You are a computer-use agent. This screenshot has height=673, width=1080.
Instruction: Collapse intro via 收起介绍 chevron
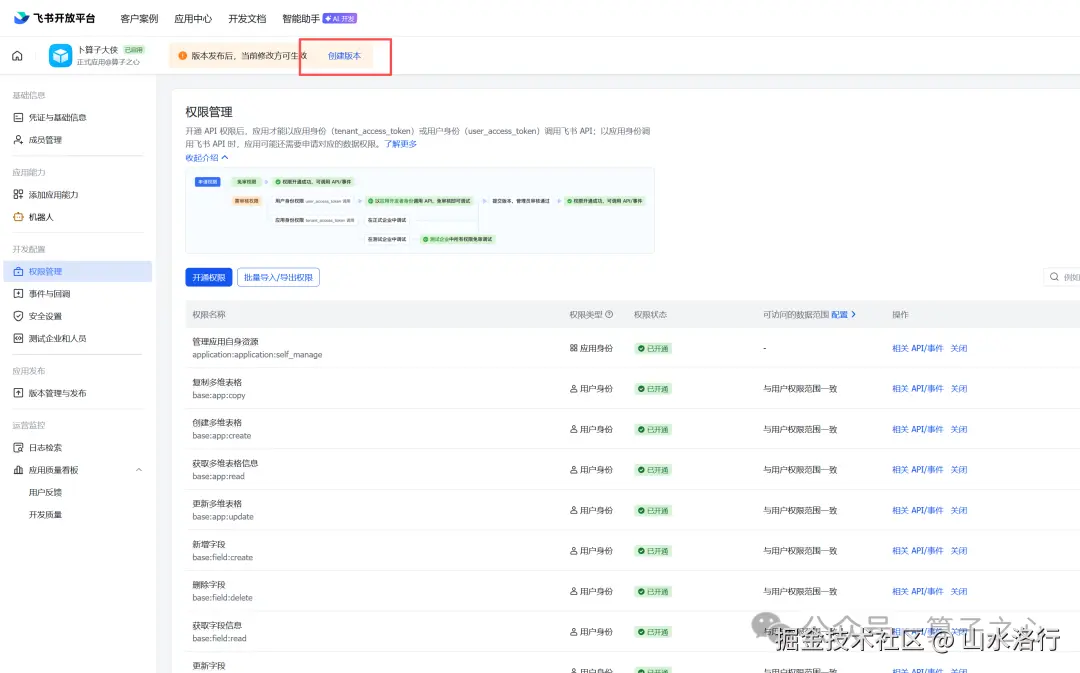(225, 158)
